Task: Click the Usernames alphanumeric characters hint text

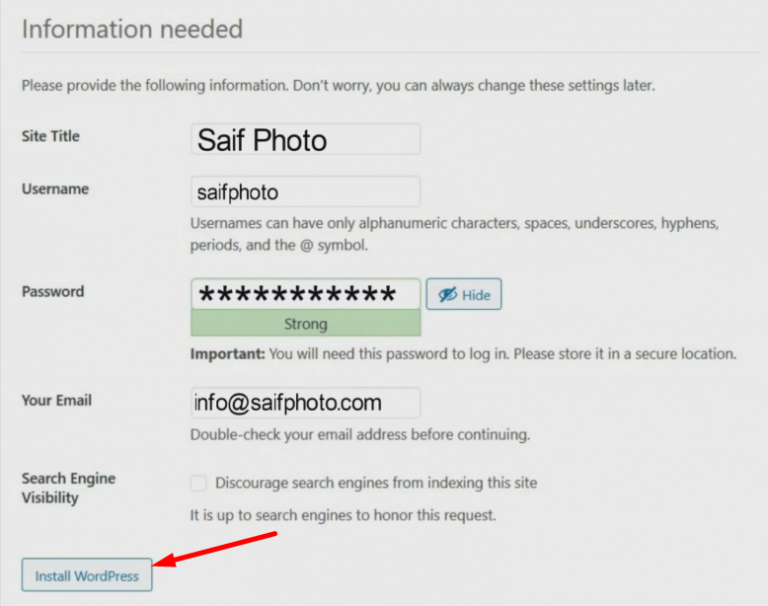Action: 455,234
